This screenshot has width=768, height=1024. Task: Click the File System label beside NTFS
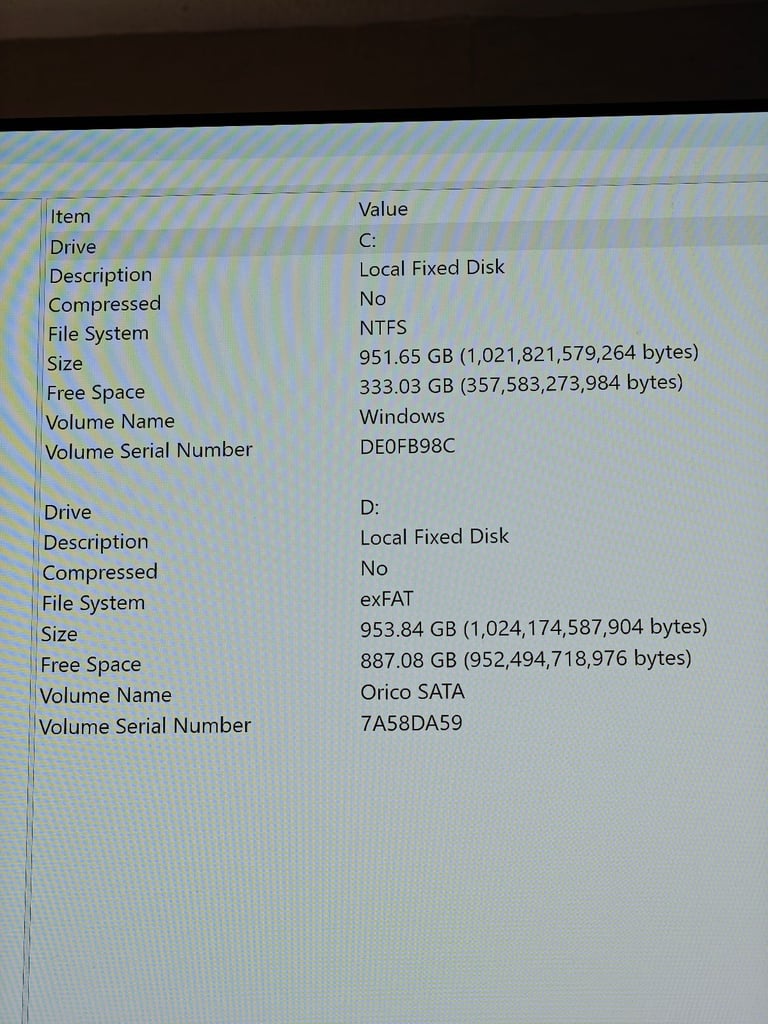(x=98, y=334)
